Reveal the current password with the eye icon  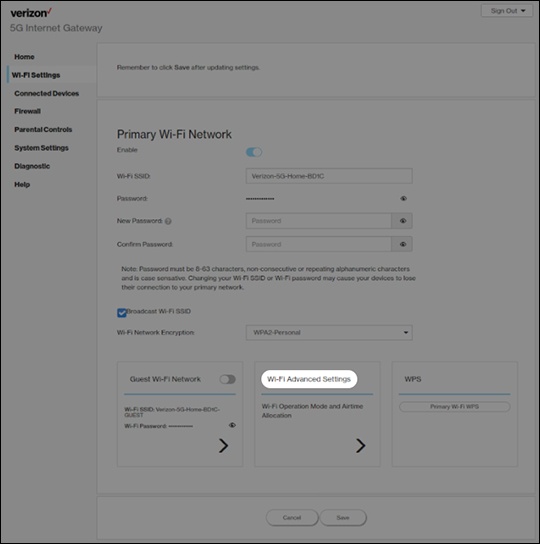(x=403, y=198)
